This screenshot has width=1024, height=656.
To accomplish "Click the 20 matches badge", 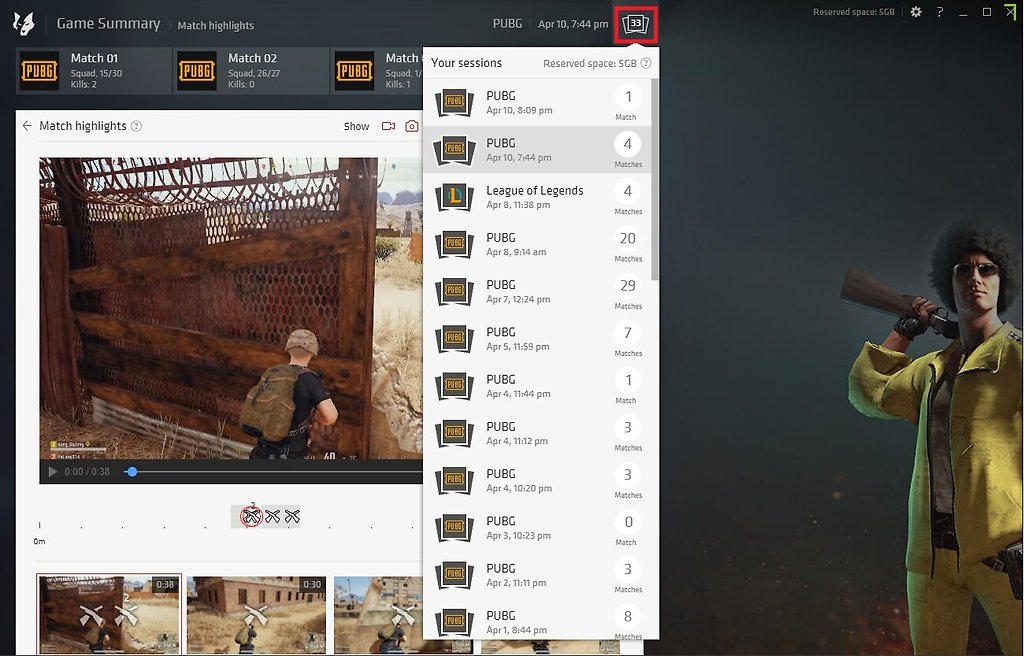I will pyautogui.click(x=628, y=238).
